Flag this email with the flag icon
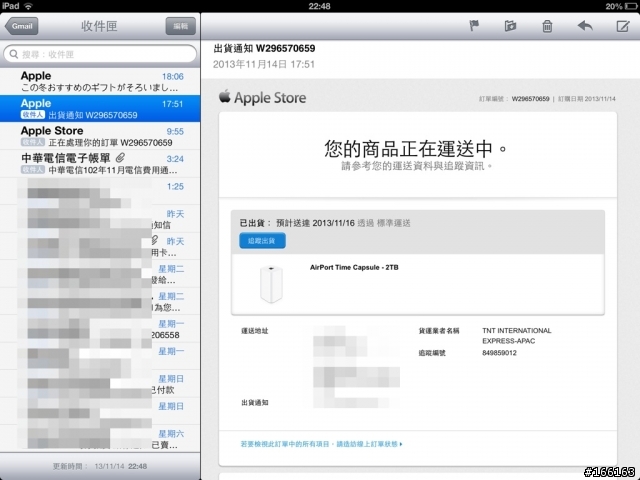The width and height of the screenshot is (640, 480). 473,26
